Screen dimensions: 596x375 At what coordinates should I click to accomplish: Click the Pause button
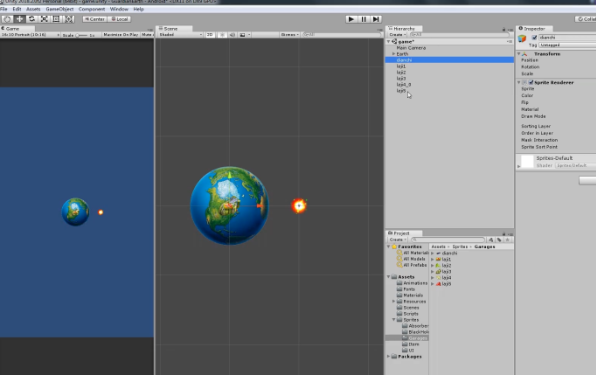[363, 19]
